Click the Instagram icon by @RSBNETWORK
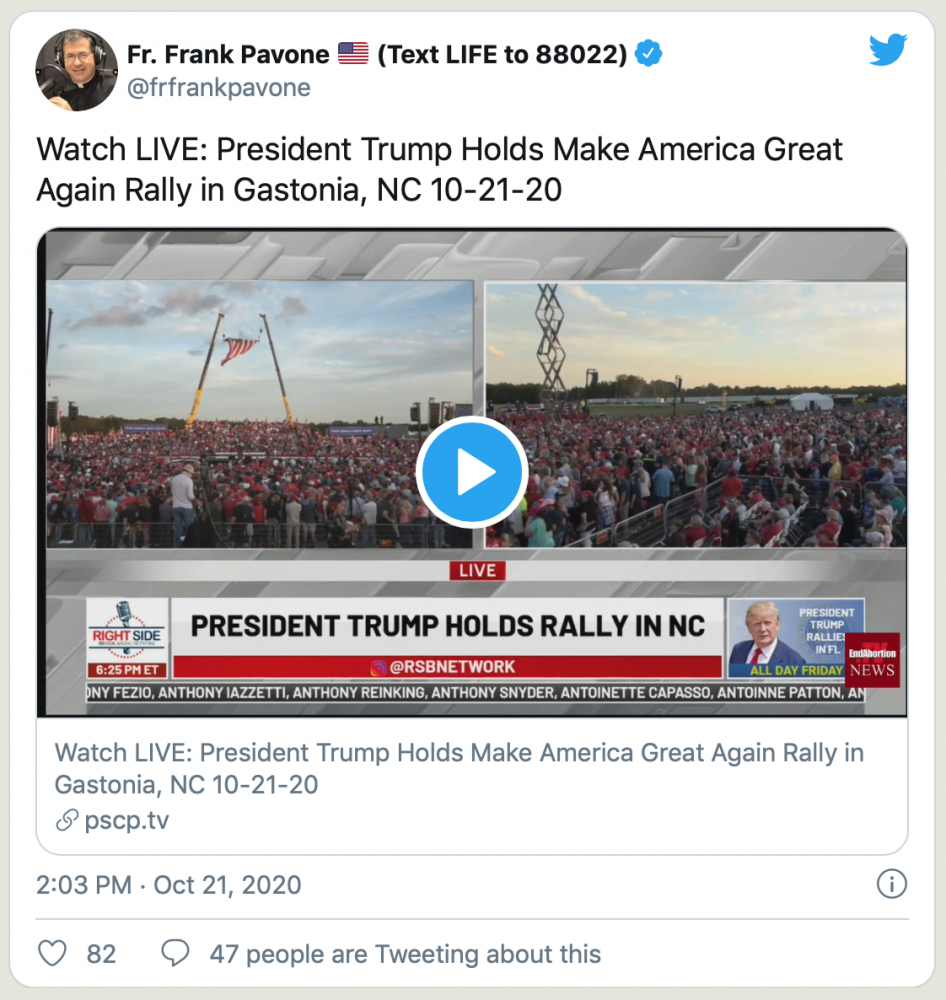Viewport: 946px width, 1000px height. 379,667
